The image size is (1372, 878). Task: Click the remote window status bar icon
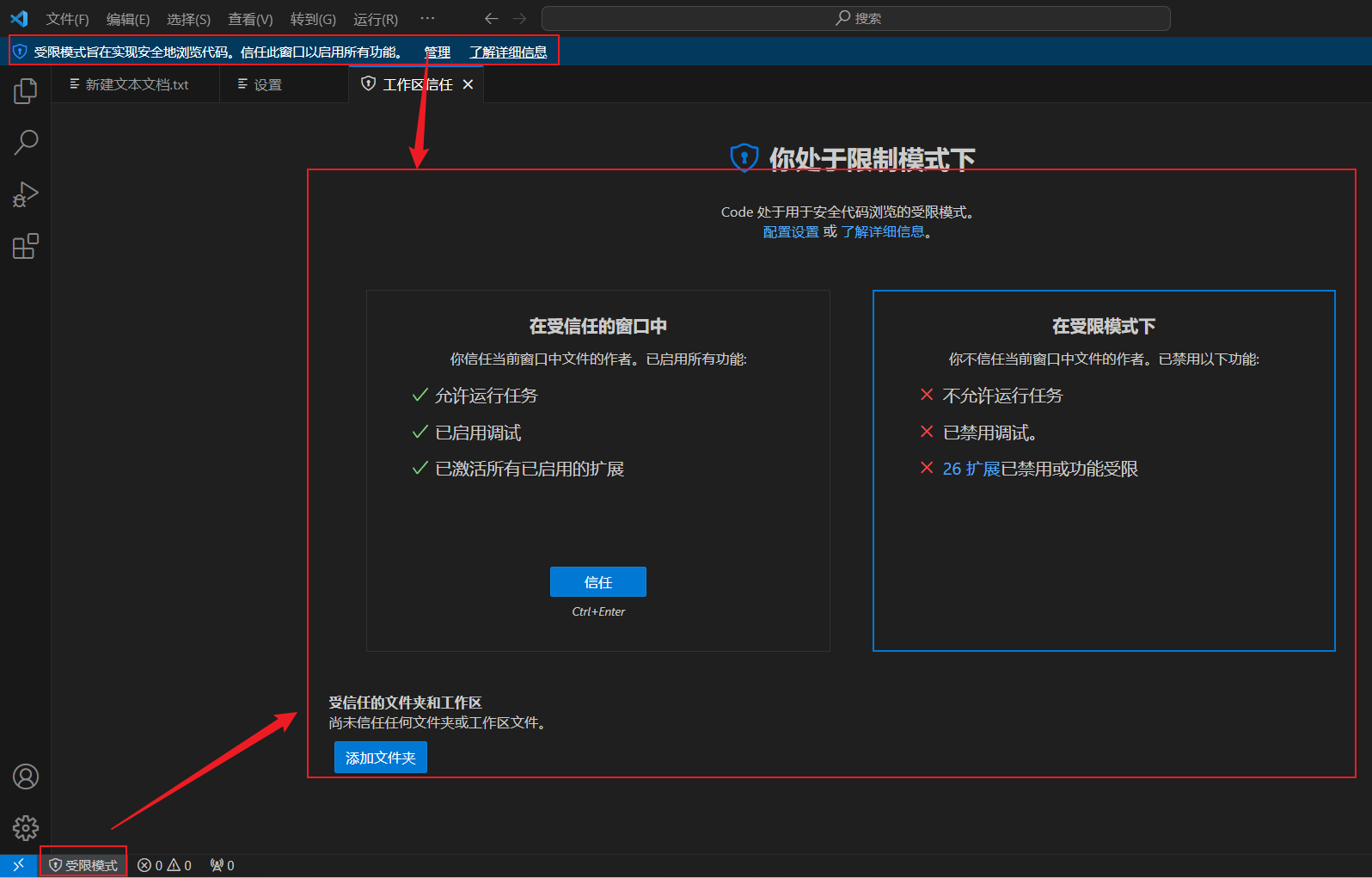tap(18, 865)
